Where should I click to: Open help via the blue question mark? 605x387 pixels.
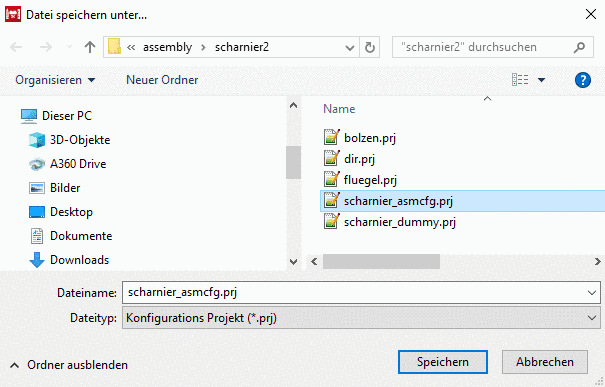pos(583,80)
